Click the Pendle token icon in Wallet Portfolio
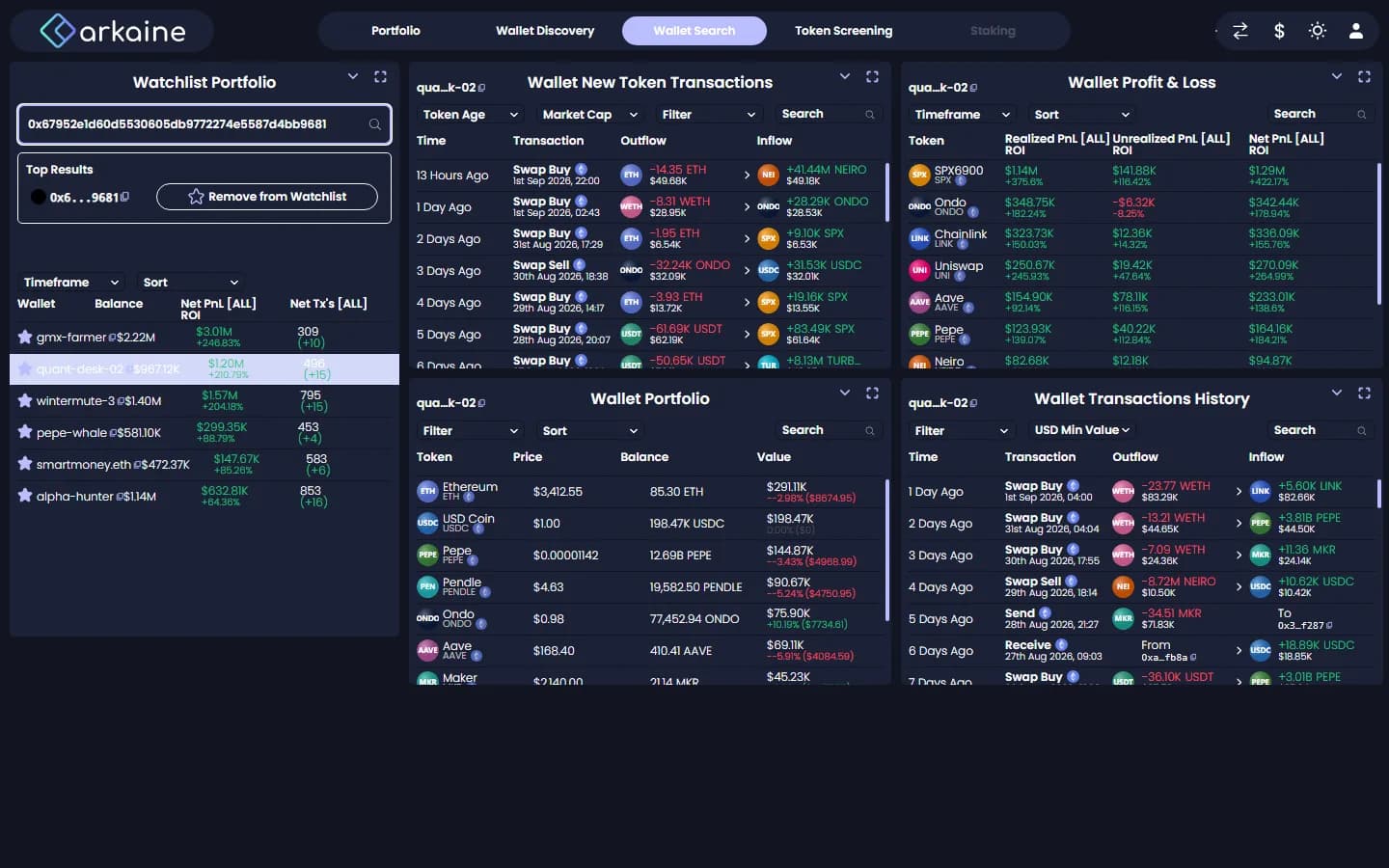This screenshot has height=868, width=1389. coord(427,586)
